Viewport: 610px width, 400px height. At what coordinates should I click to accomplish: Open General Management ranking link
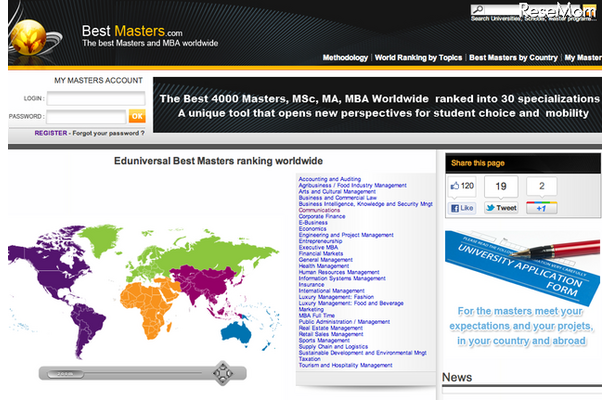325,260
